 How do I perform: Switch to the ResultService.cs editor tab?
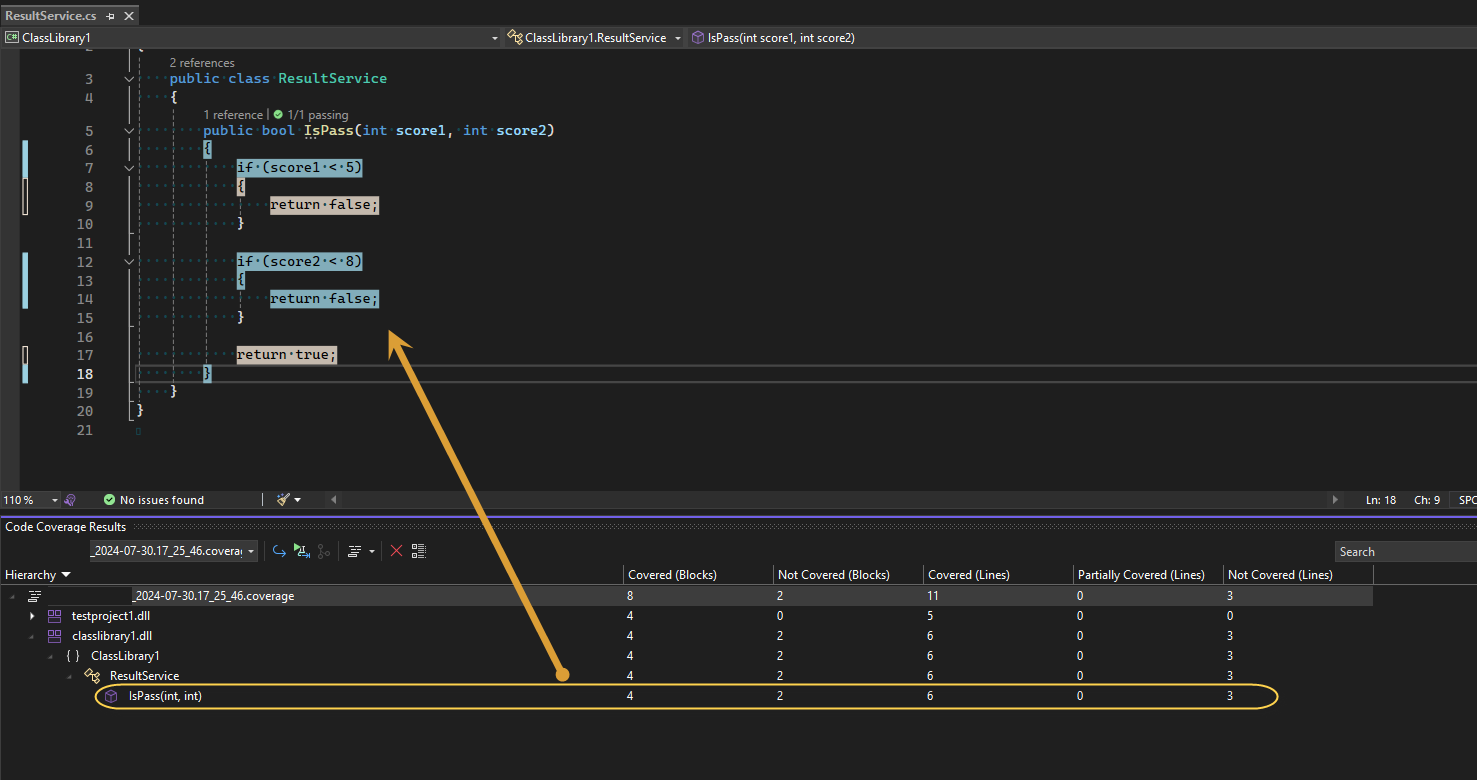50,16
